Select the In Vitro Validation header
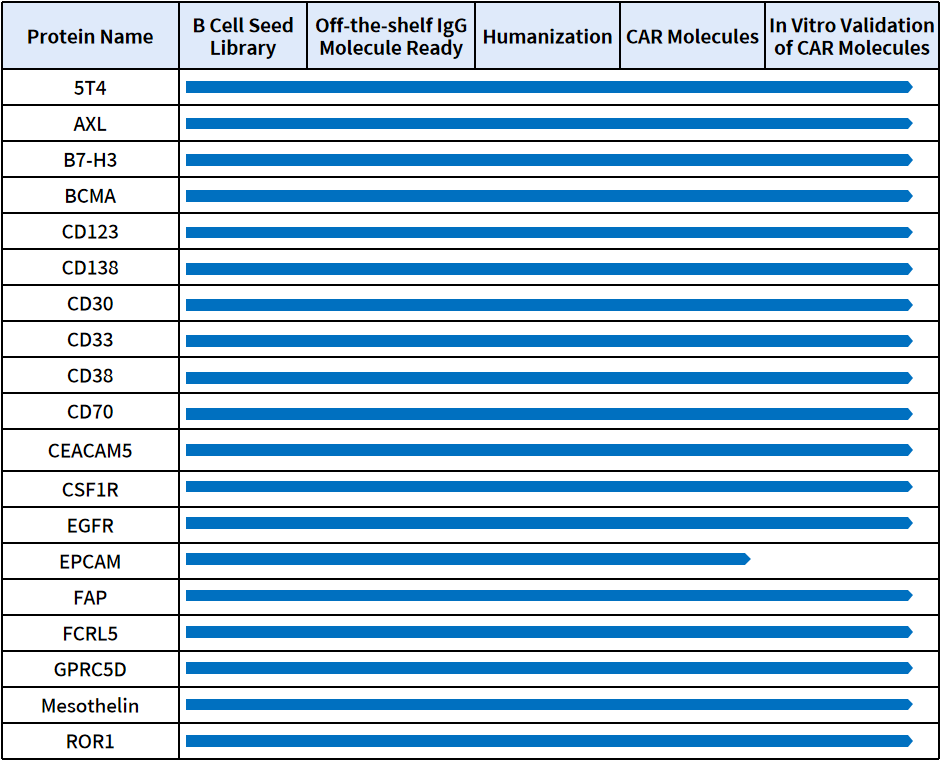This screenshot has height=761, width=941. tap(851, 37)
